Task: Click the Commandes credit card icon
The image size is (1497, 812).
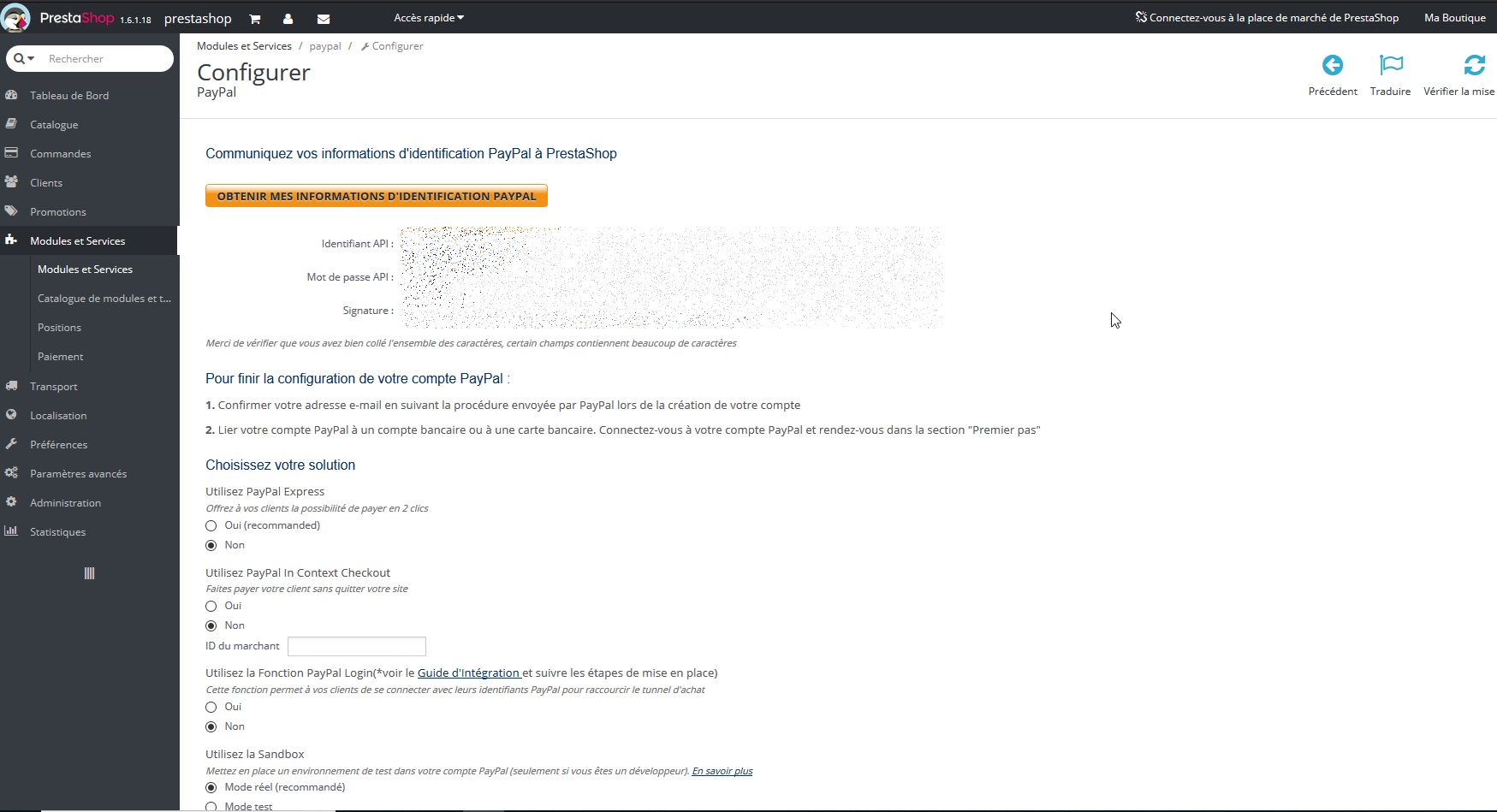Action: 11,153
